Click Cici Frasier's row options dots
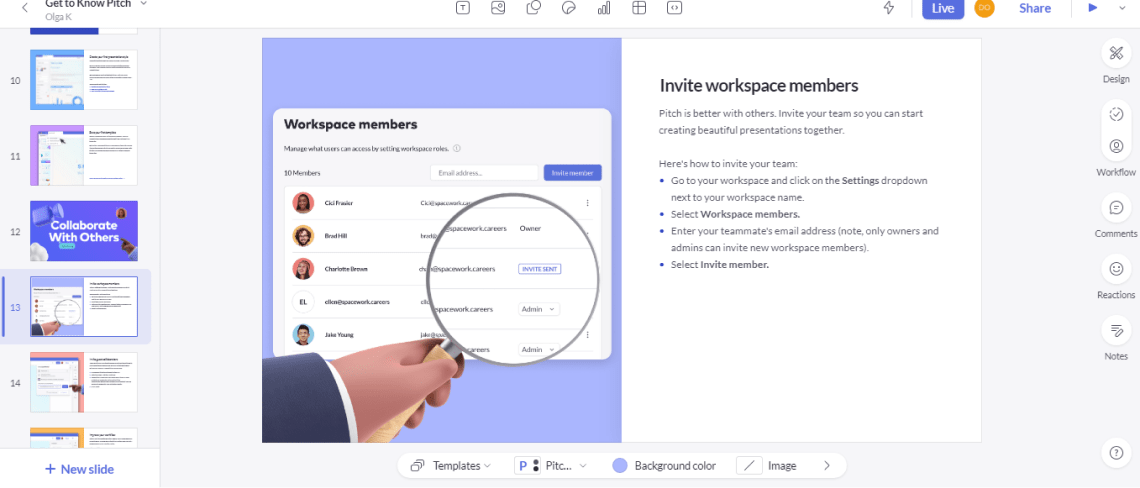The width and height of the screenshot is (1140, 488). click(587, 203)
